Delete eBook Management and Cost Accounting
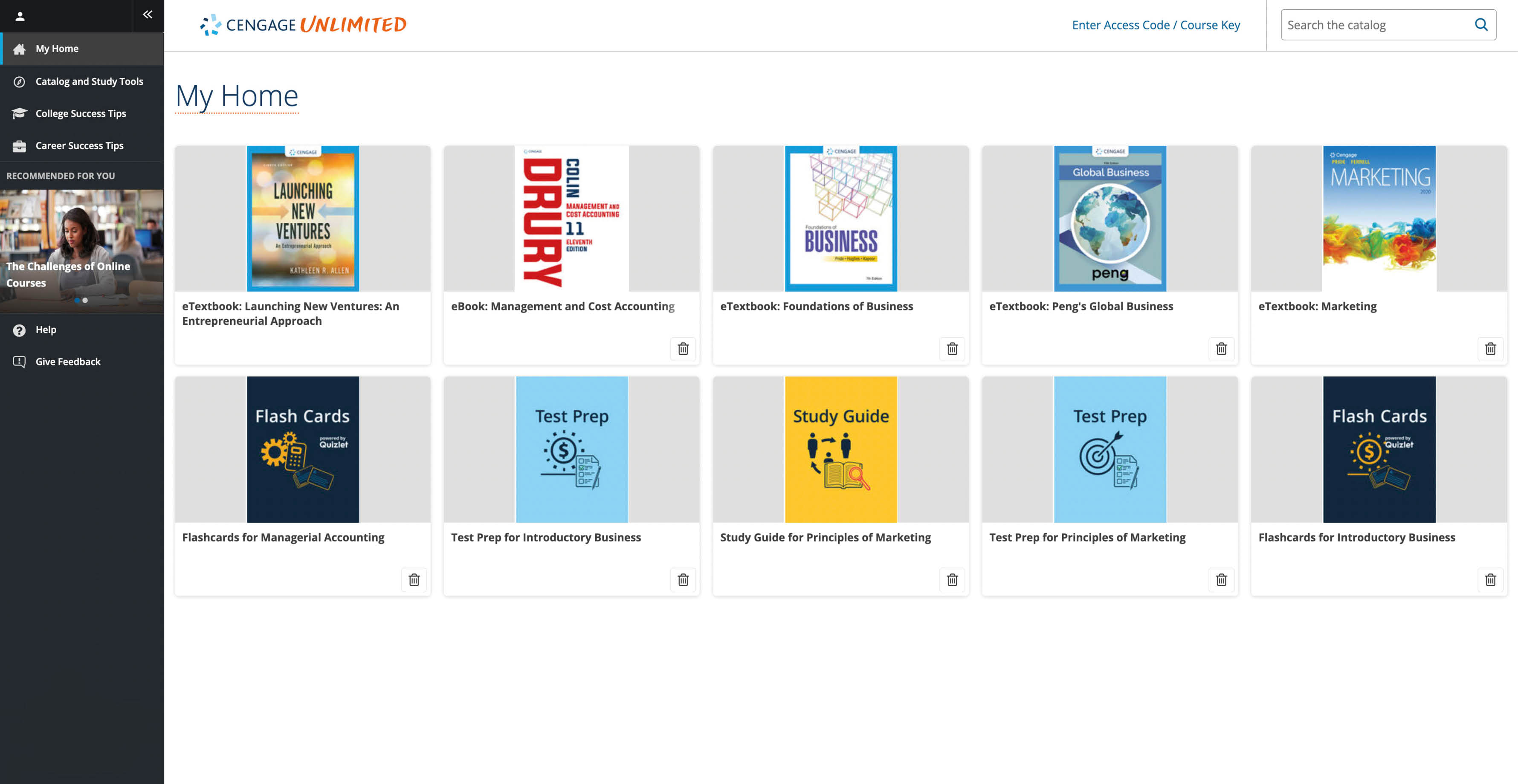This screenshot has width=1518, height=784. pos(683,349)
